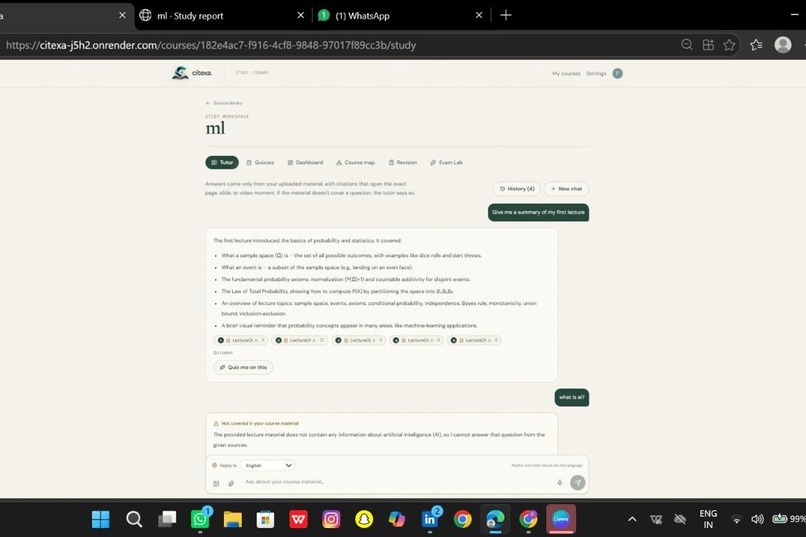
Task: Open WPS Office from the taskbar
Action: 299,520
